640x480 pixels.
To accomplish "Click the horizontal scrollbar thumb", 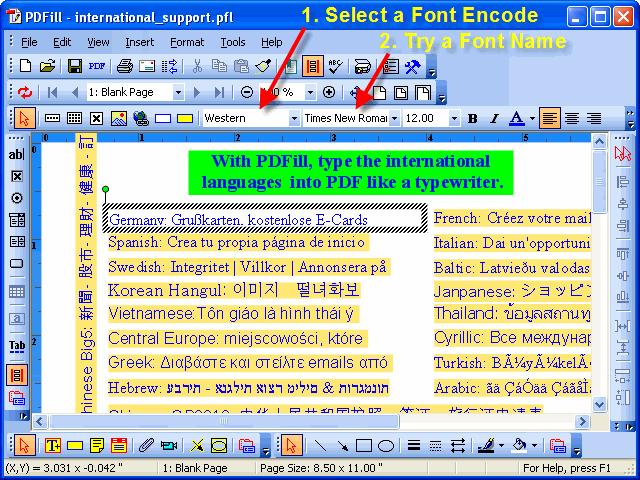I will click(x=224, y=421).
